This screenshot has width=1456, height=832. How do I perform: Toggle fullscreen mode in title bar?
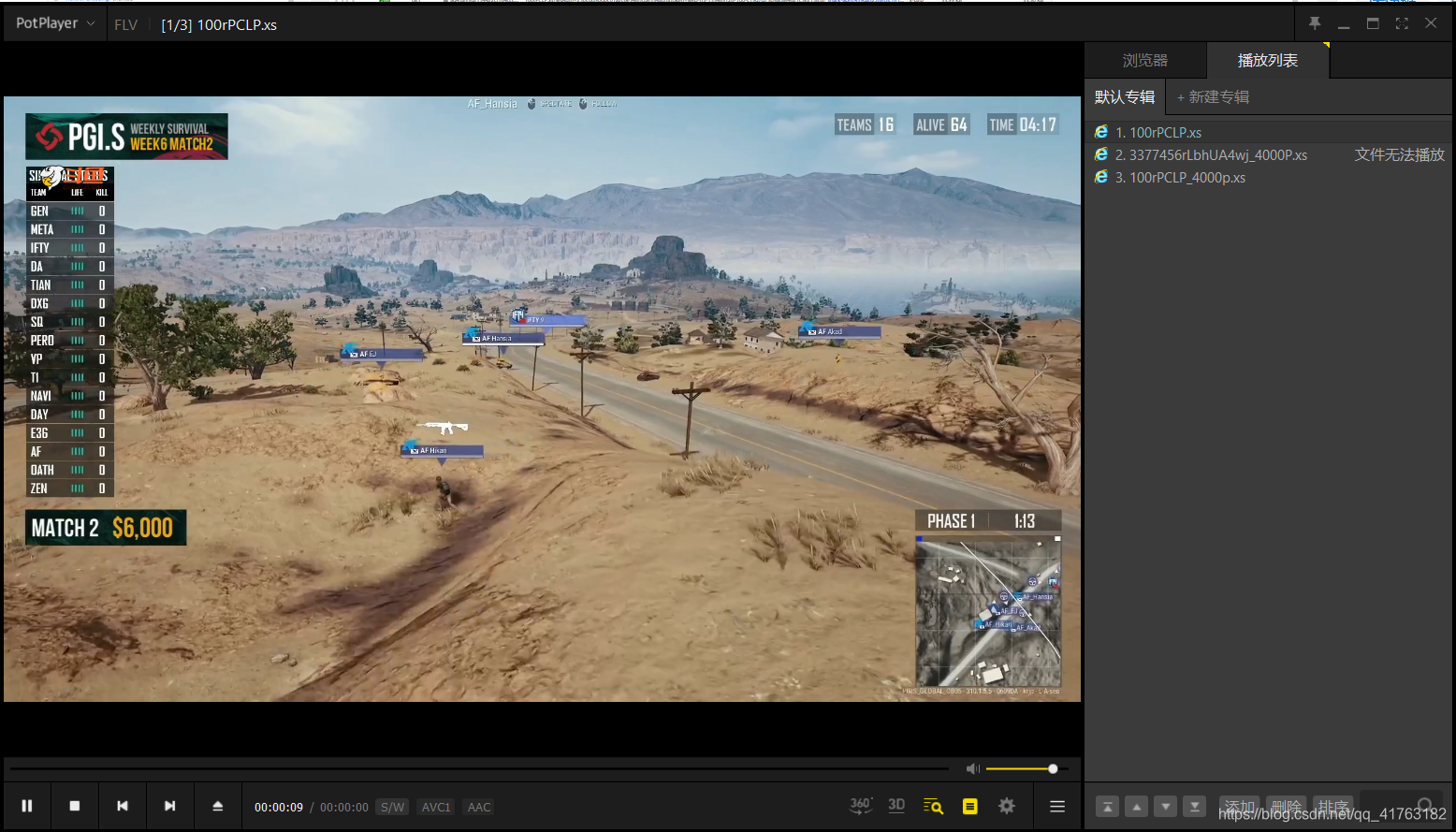click(1402, 23)
